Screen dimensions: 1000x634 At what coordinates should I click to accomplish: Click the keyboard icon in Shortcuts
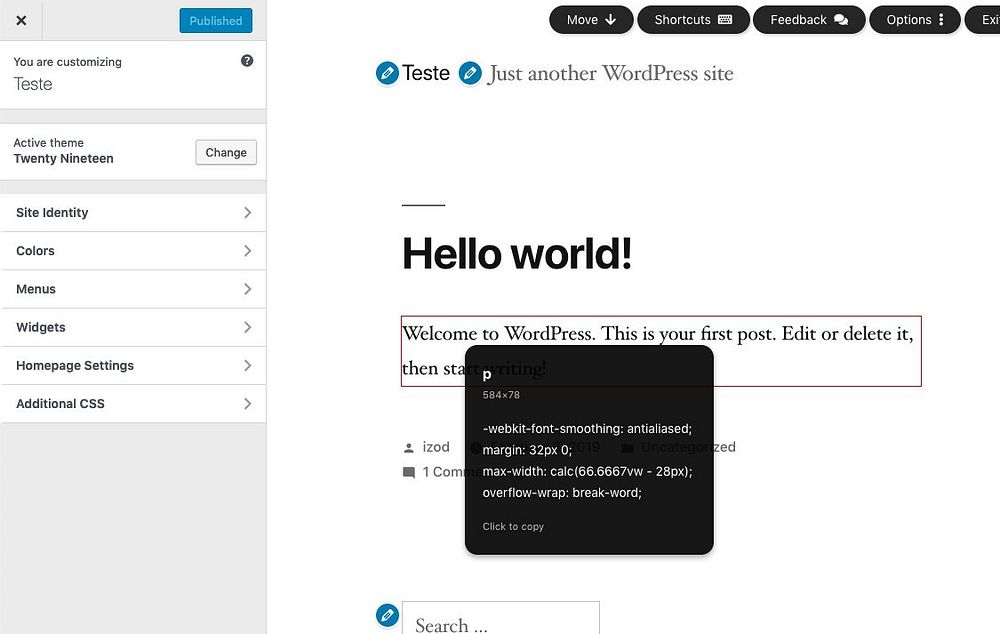[725, 20]
